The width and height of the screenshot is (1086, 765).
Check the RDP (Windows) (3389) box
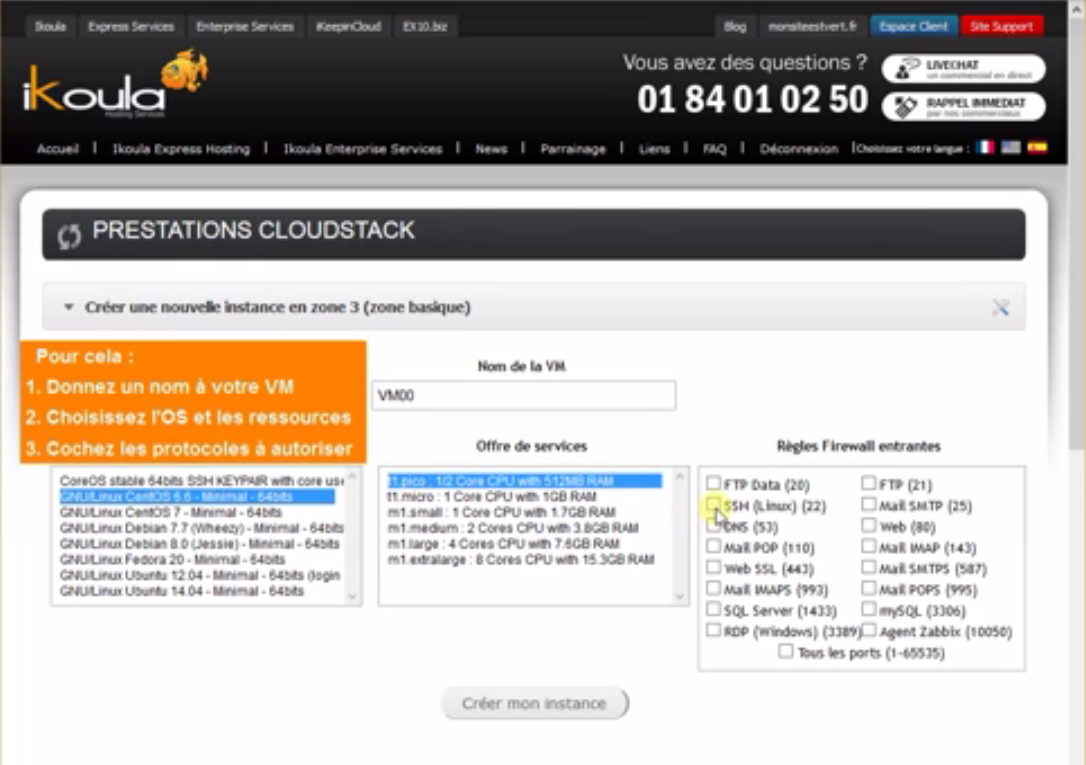[713, 629]
